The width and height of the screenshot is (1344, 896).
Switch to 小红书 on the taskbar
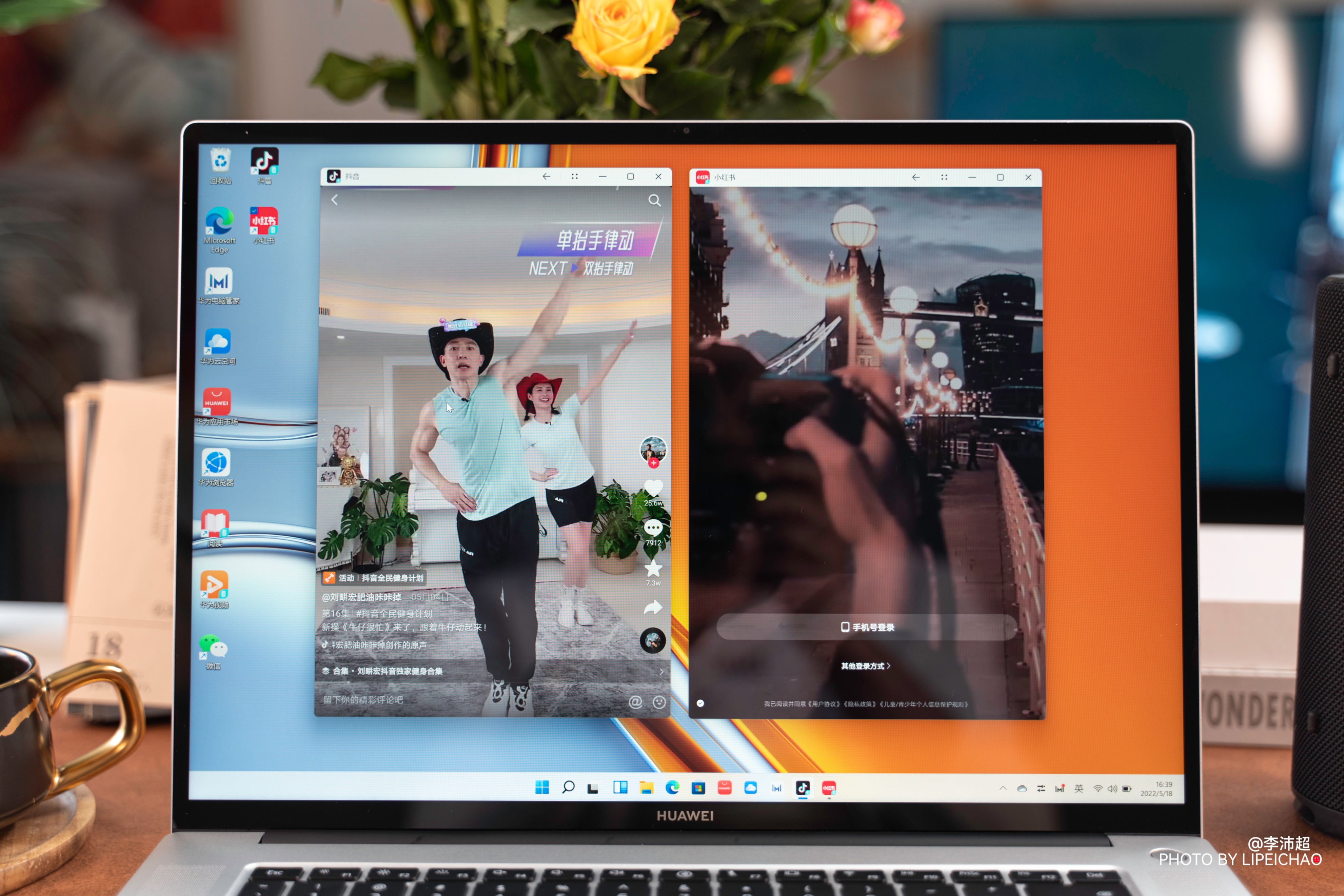pyautogui.click(x=829, y=788)
